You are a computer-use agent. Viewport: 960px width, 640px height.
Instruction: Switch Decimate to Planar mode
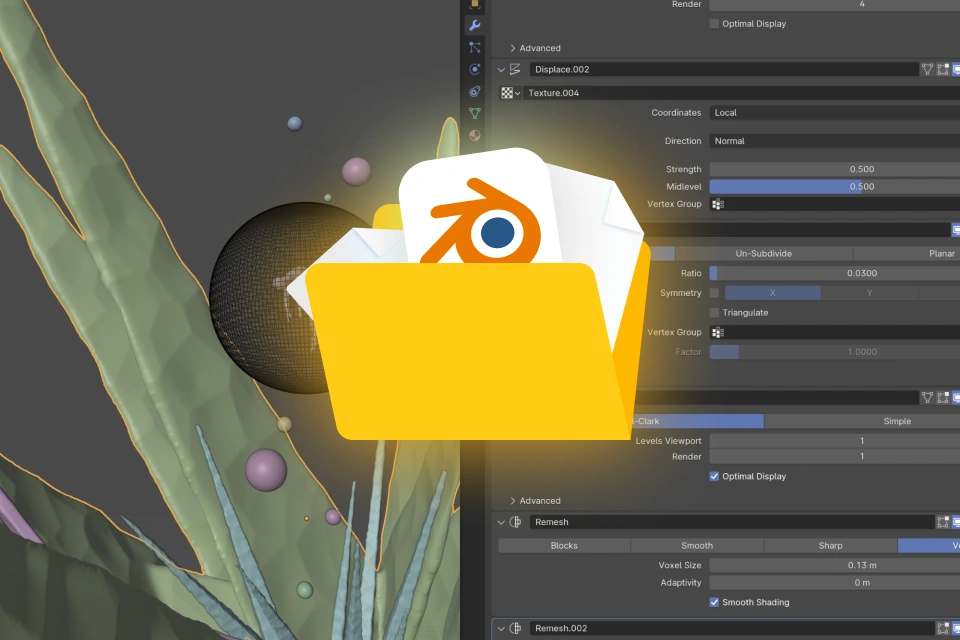click(907, 254)
